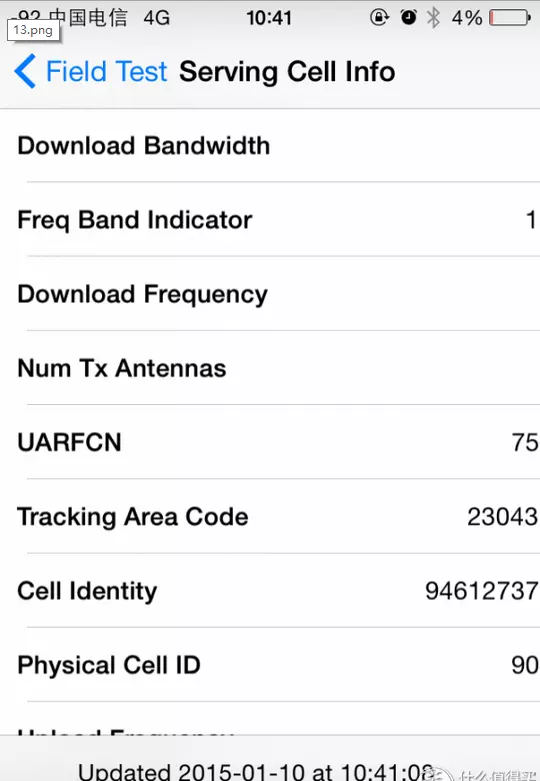The height and width of the screenshot is (781, 540).
Task: Select the Freq Band Indicator row
Action: [270, 220]
